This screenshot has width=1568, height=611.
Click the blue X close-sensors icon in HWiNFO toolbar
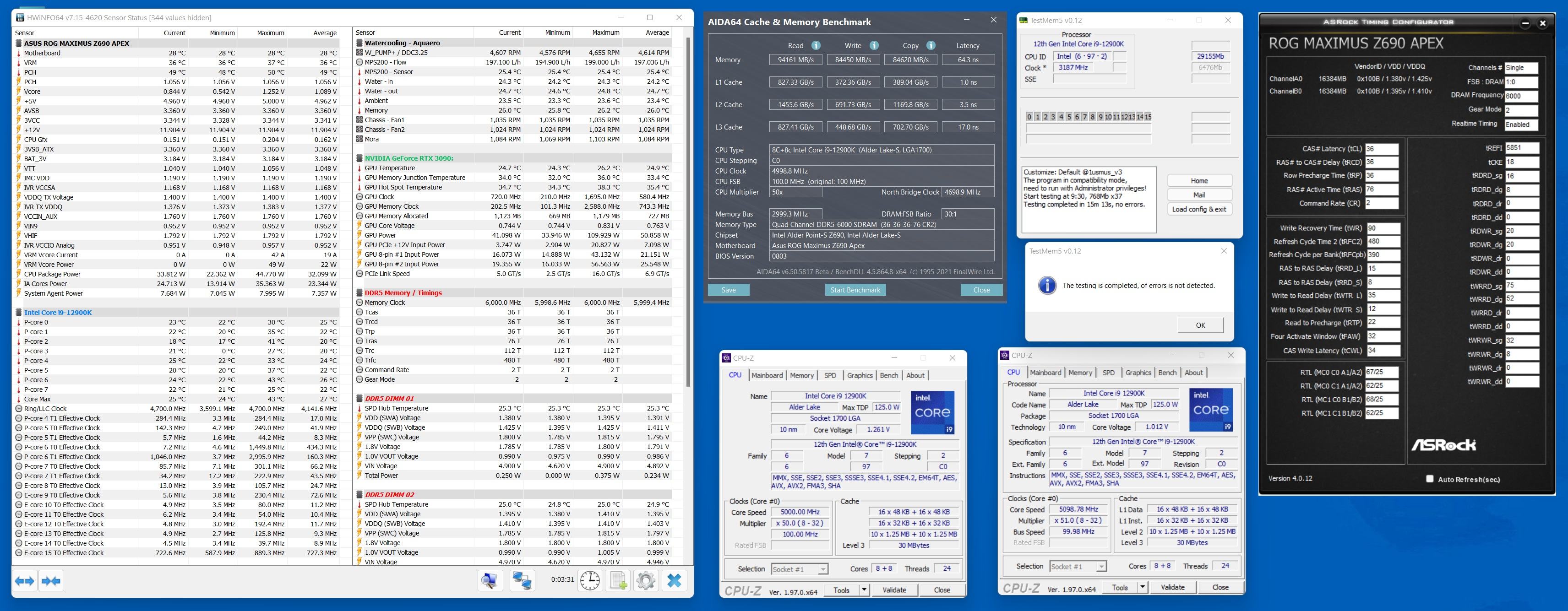[x=674, y=581]
